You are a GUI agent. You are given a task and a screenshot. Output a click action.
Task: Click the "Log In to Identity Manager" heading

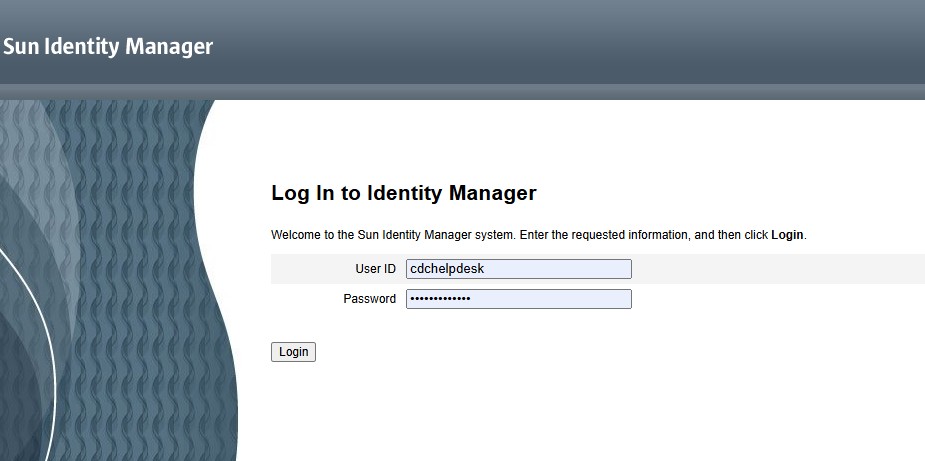point(403,193)
